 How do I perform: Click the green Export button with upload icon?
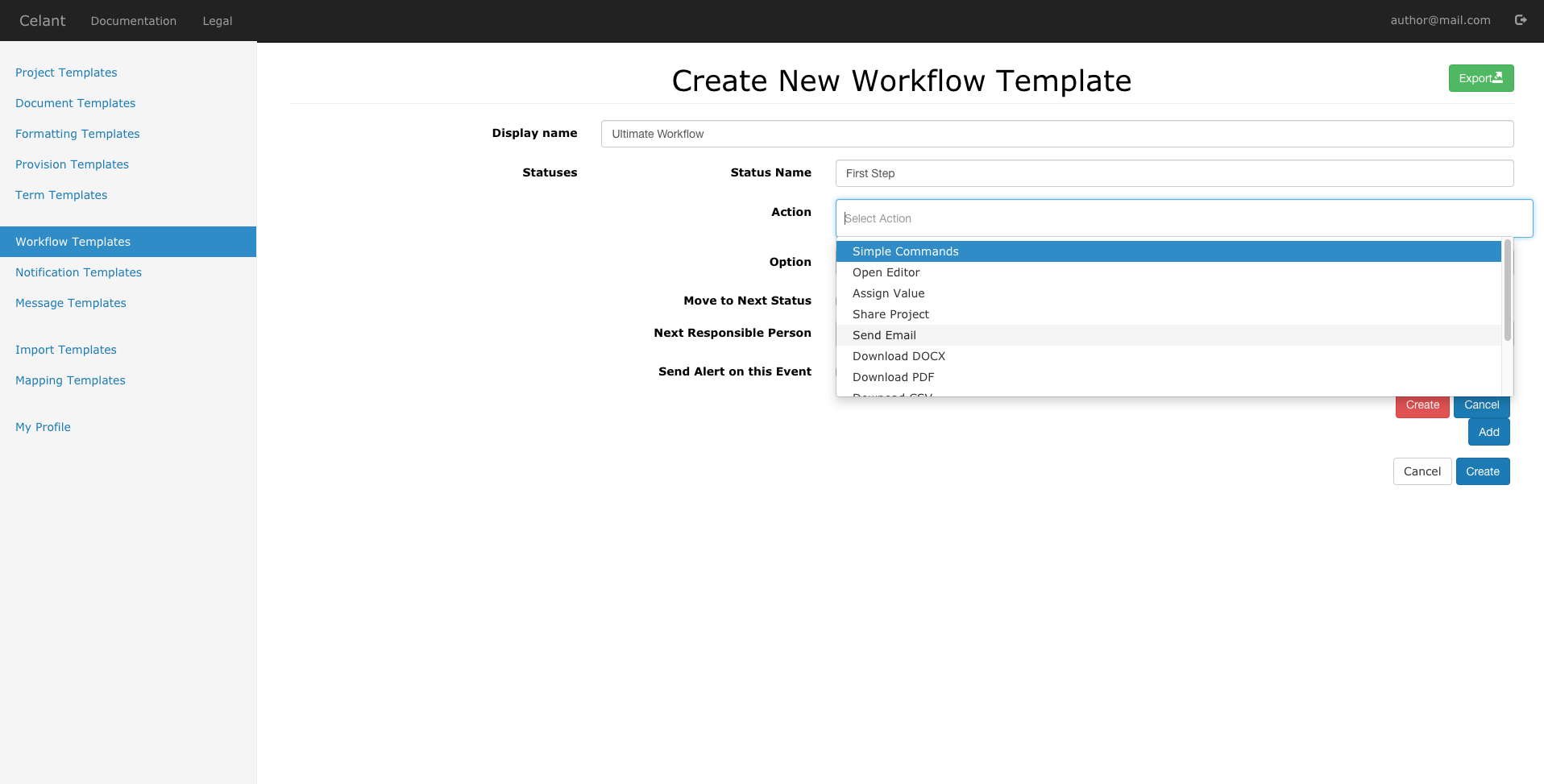click(1480, 77)
